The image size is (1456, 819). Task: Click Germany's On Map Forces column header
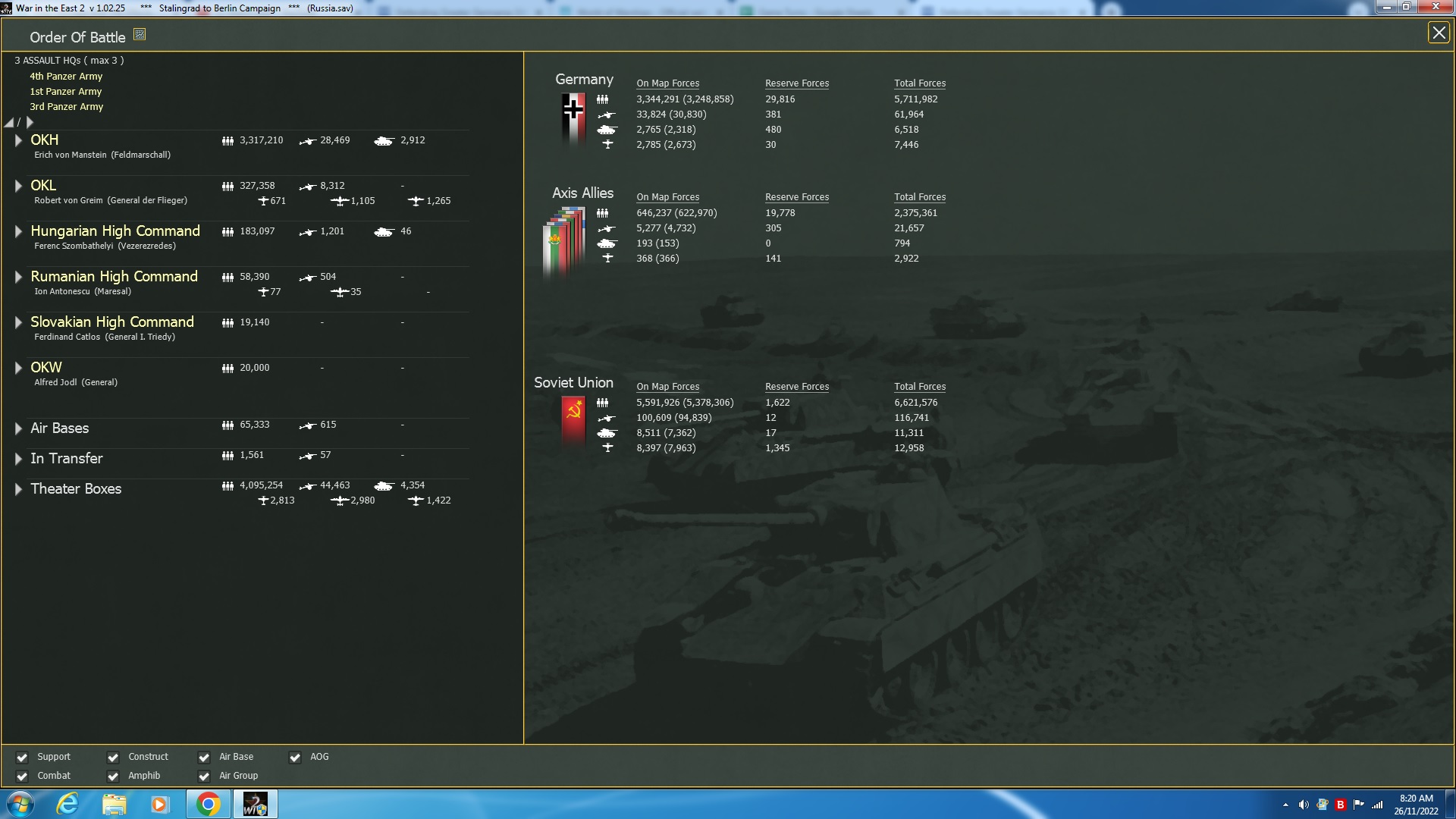pos(667,83)
